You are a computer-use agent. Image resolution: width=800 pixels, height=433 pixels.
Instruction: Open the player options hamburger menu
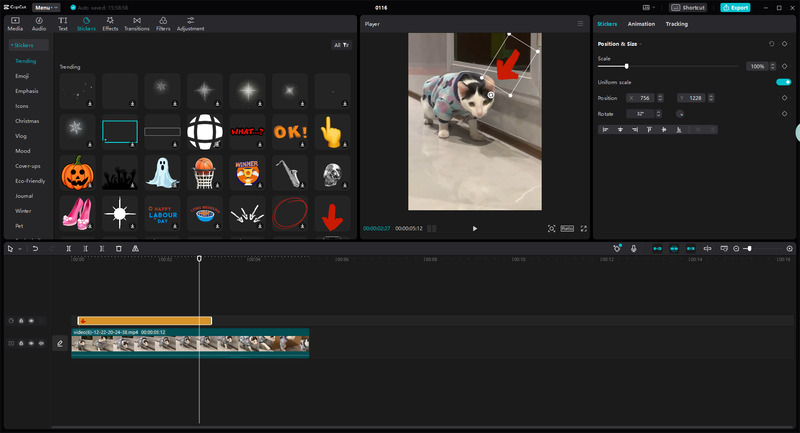click(x=579, y=23)
